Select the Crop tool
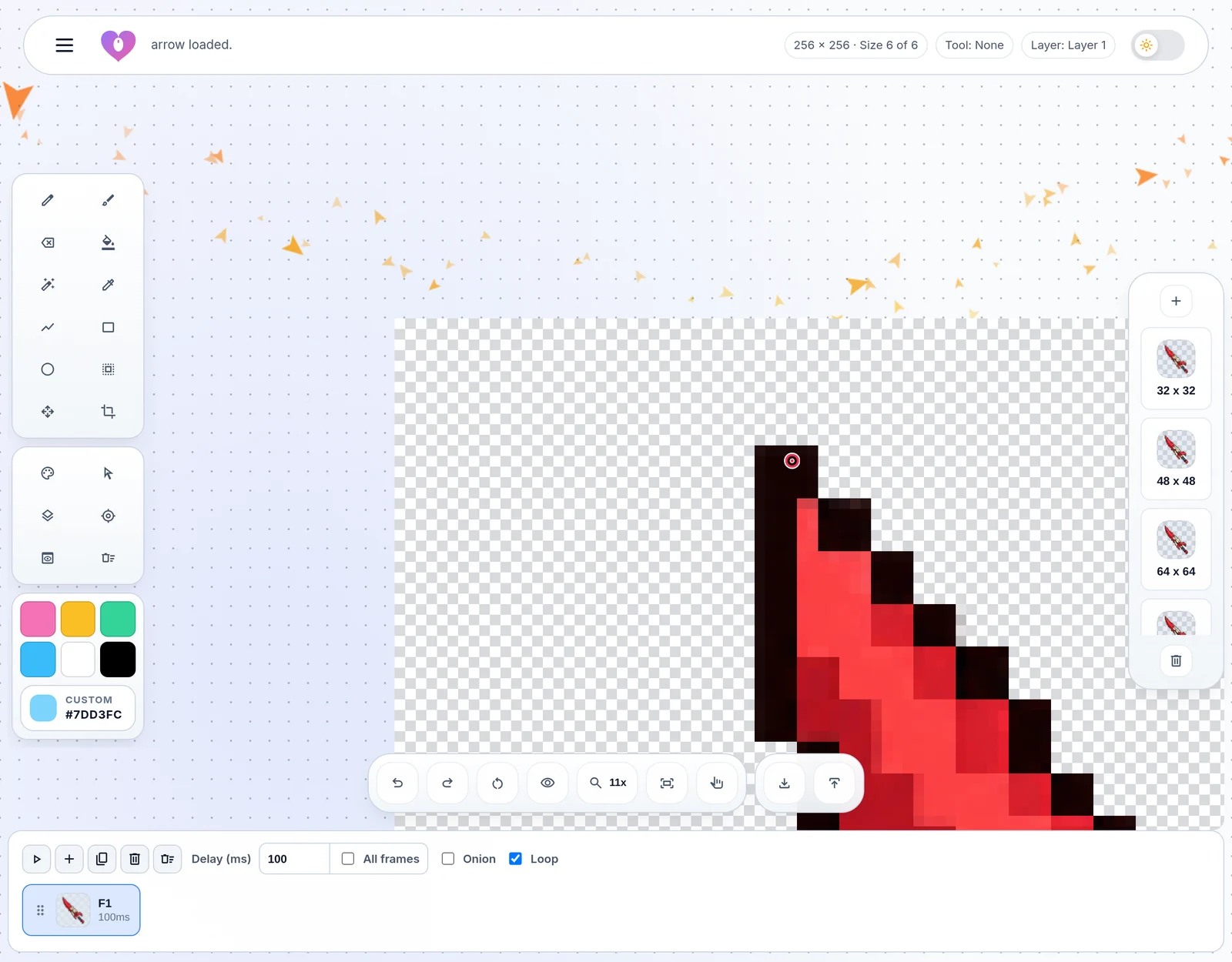Screen dimensions: 1232x962 tap(108, 412)
